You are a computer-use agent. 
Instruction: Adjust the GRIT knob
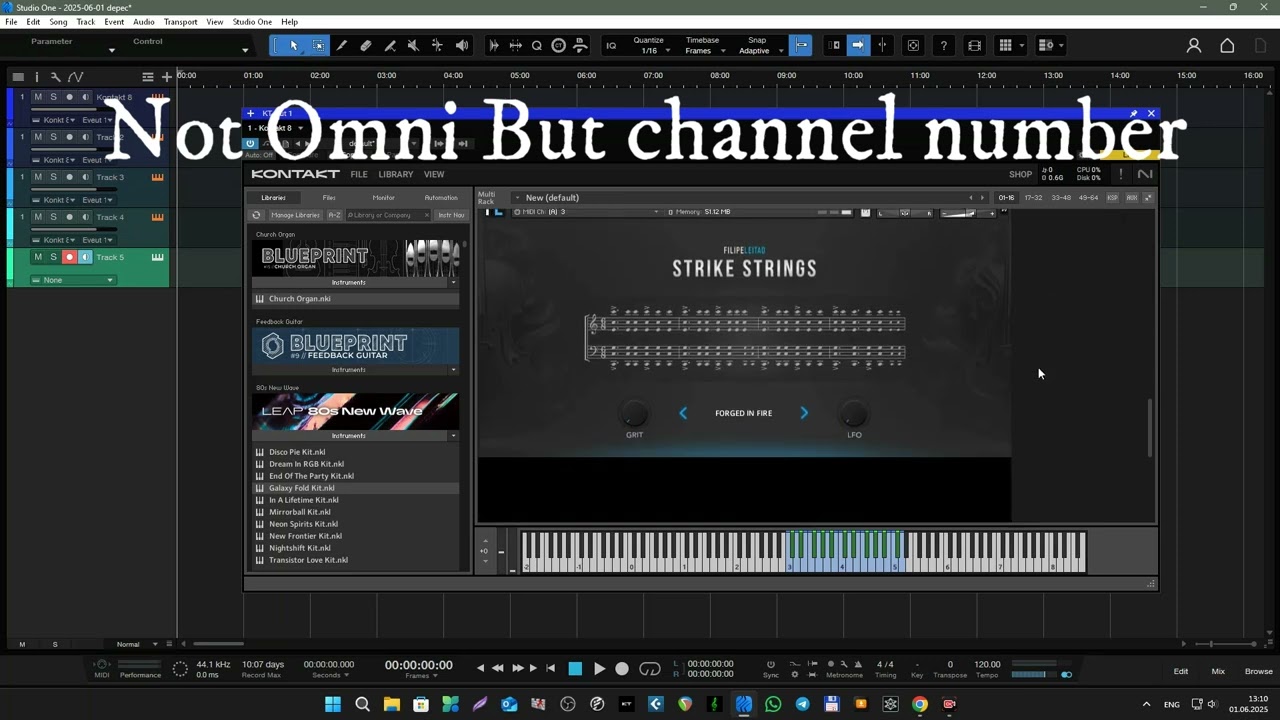pyautogui.click(x=634, y=413)
